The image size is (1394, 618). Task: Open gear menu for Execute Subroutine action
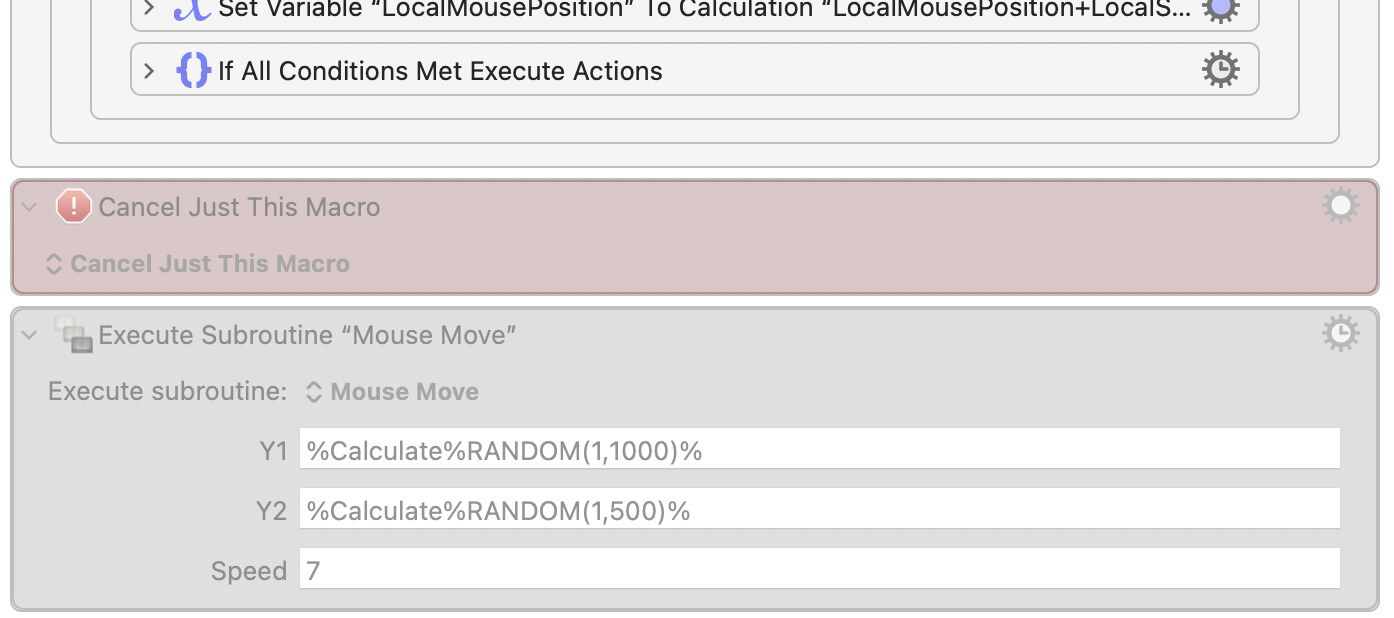tap(1340, 333)
